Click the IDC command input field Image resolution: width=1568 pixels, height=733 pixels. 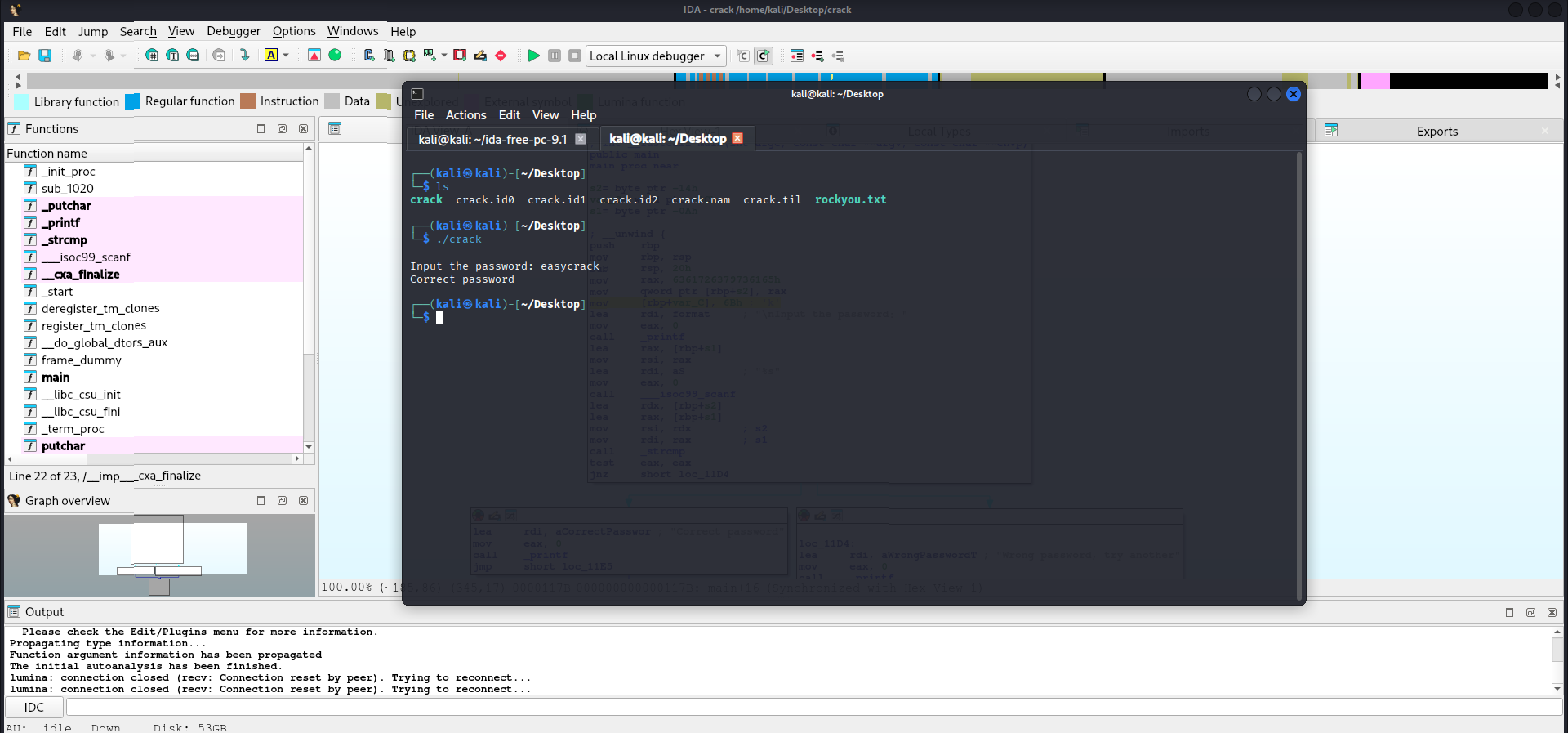point(813,707)
